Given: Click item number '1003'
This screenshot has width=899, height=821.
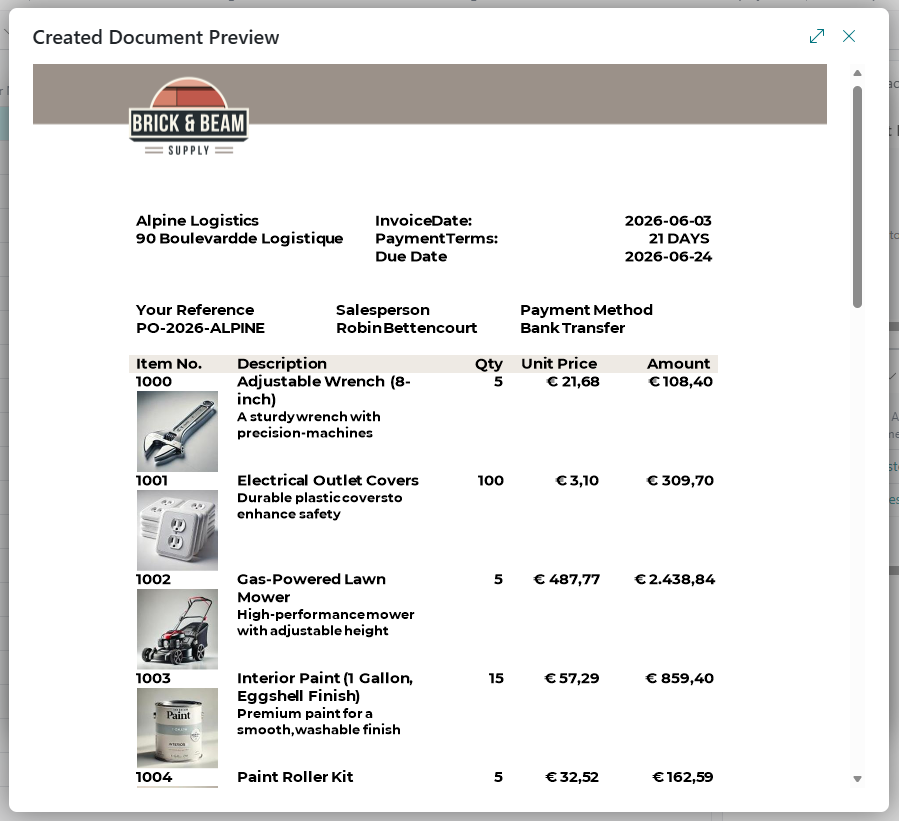Looking at the screenshot, I should tap(153, 678).
